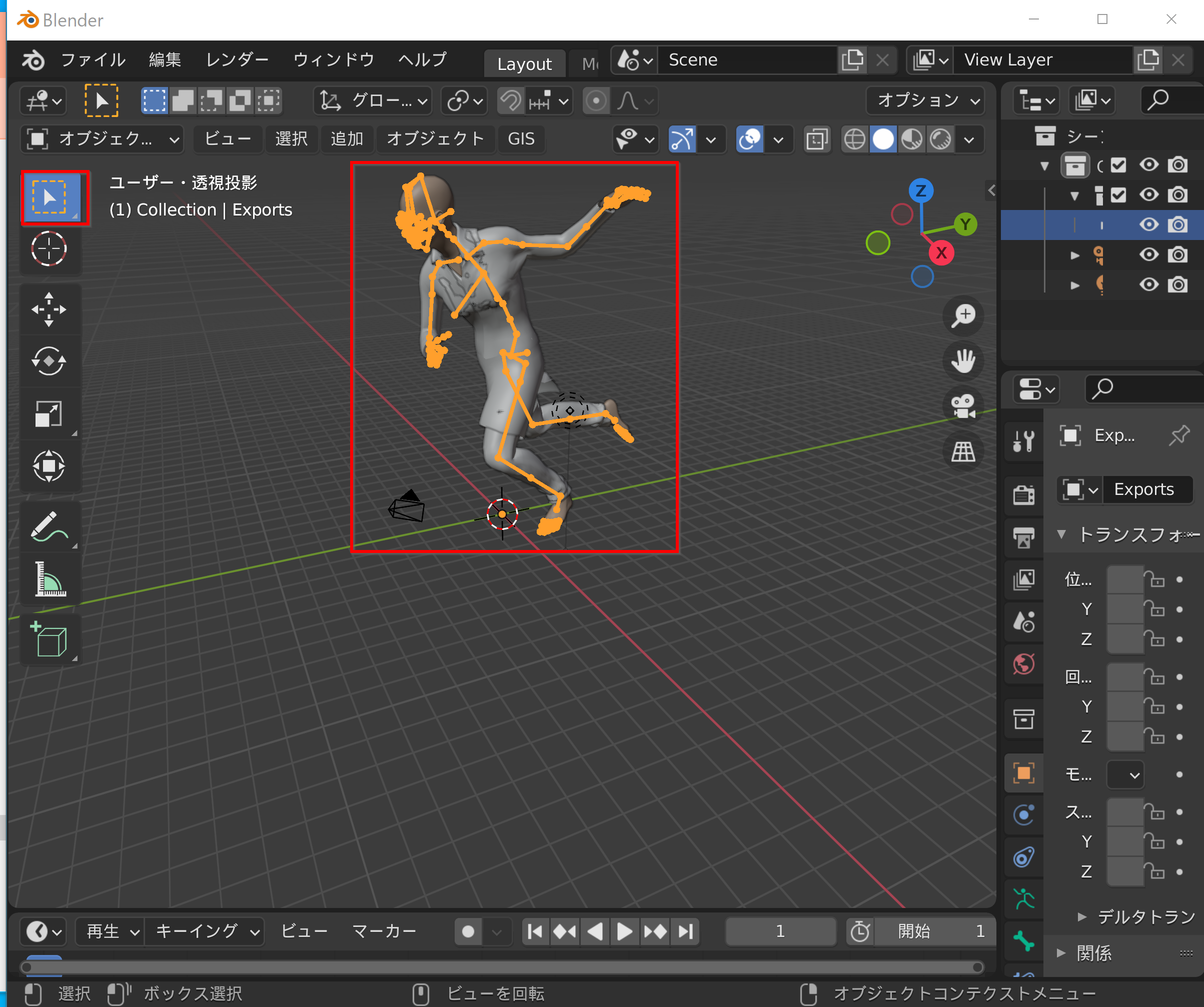Uncheck the top collection's checkbox in outliner
Screen dimensions: 1204x1007
click(1118, 165)
